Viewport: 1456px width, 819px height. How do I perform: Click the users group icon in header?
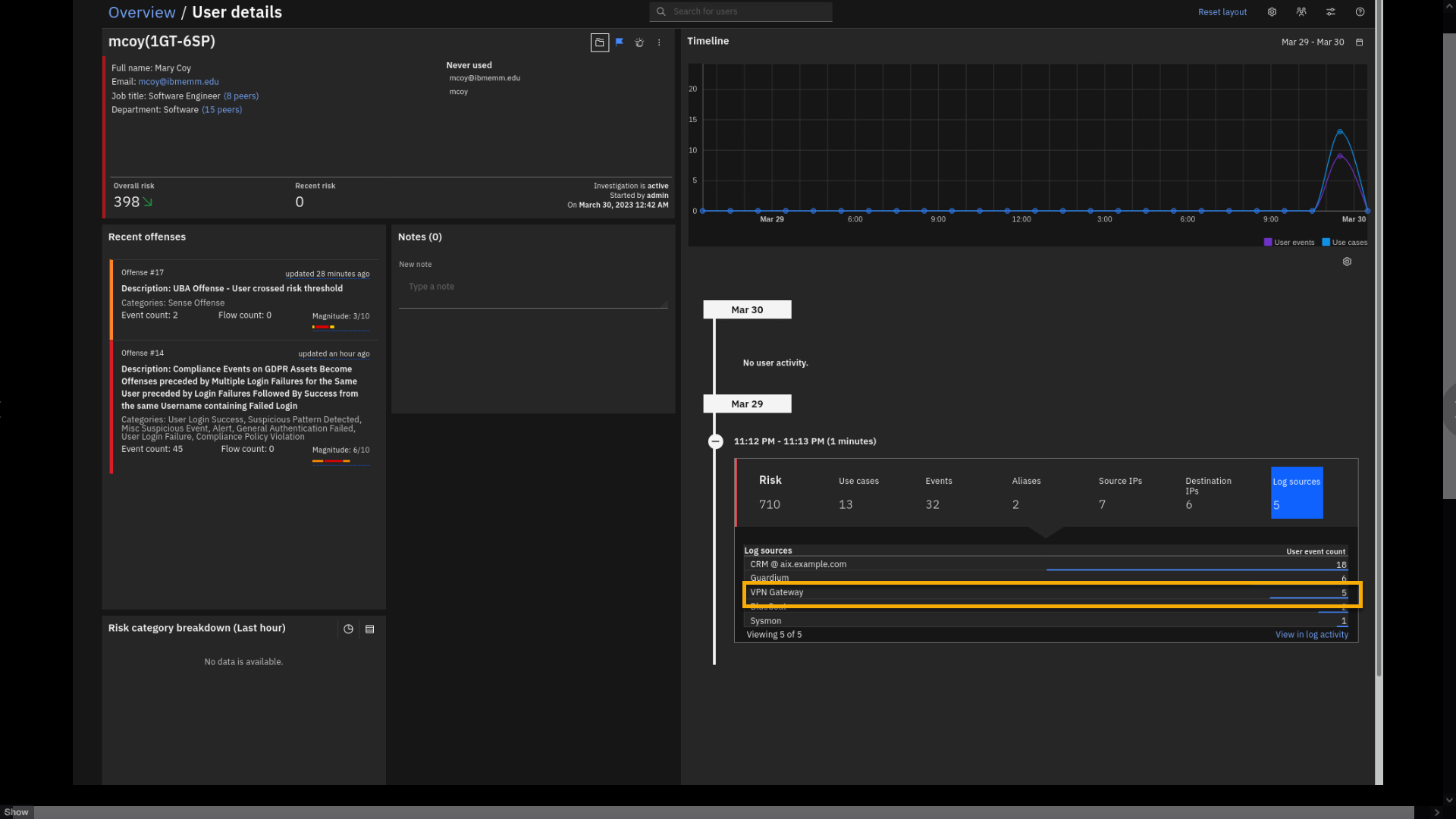pos(1301,12)
